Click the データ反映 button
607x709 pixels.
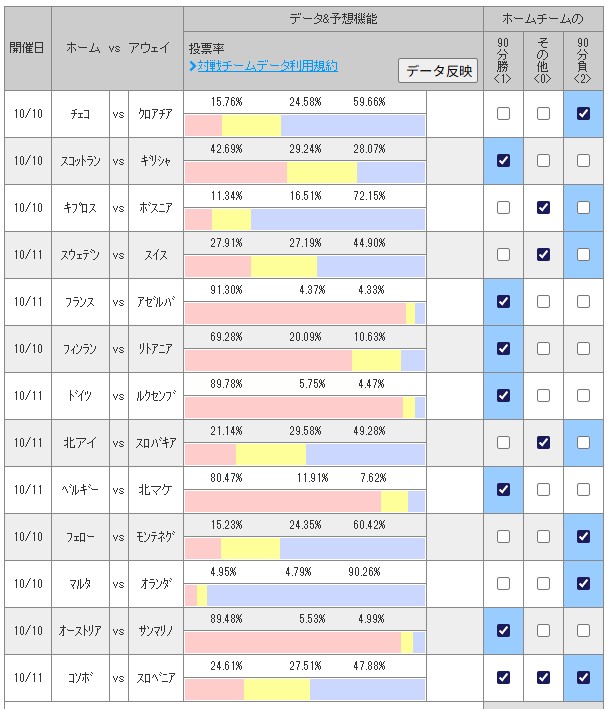[x=438, y=71]
